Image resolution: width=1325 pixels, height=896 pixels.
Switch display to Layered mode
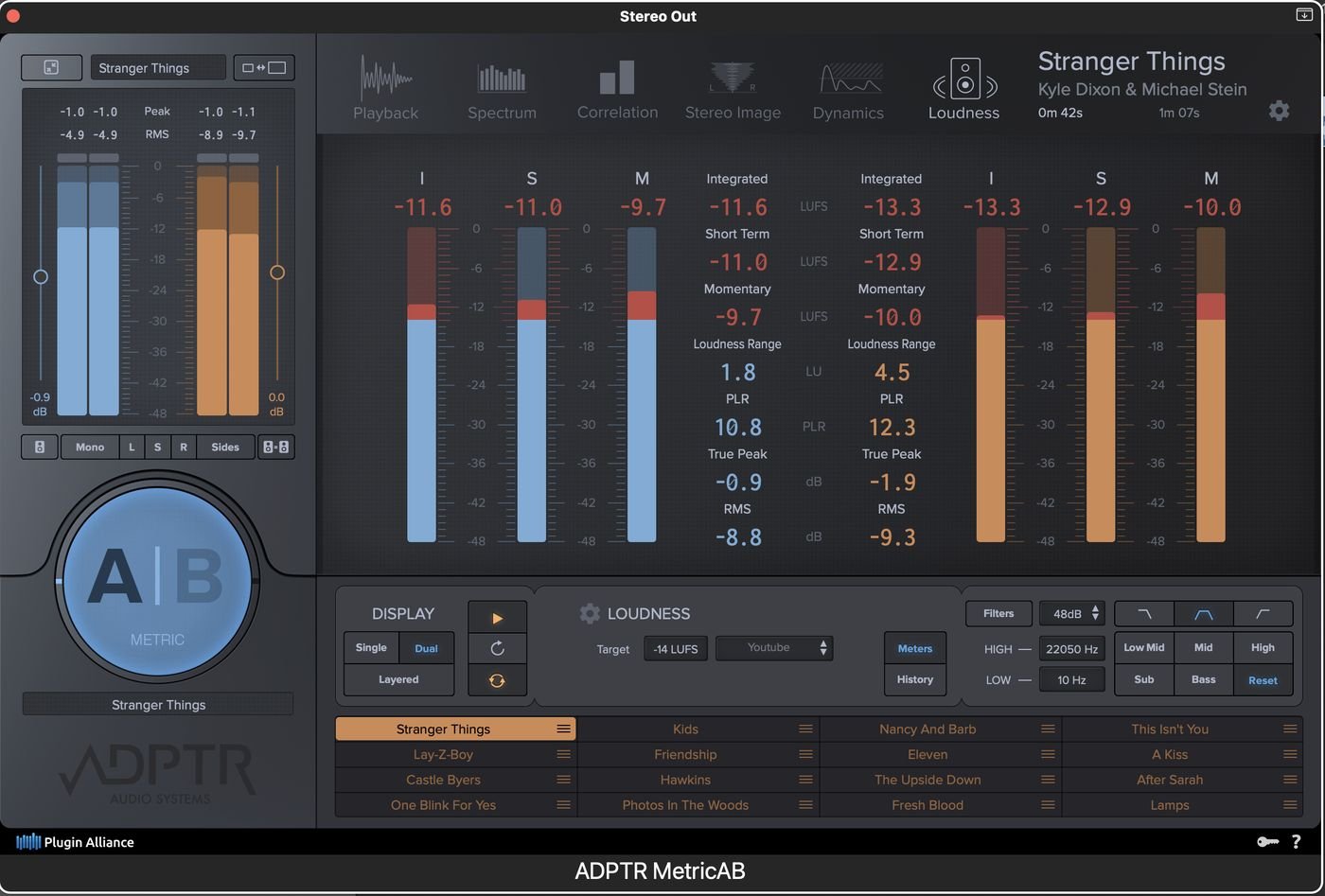coord(398,679)
